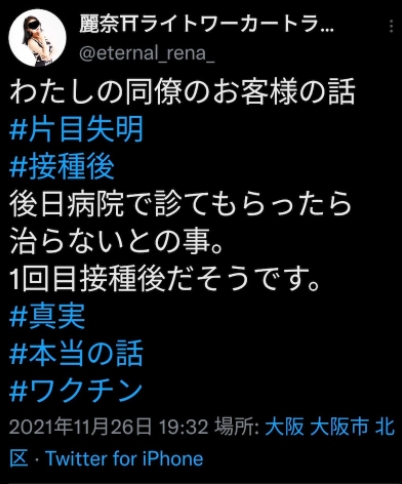This screenshot has height=484, width=402.
Task: Click the line 1回目接種後だそうです。
Action: click(164, 279)
